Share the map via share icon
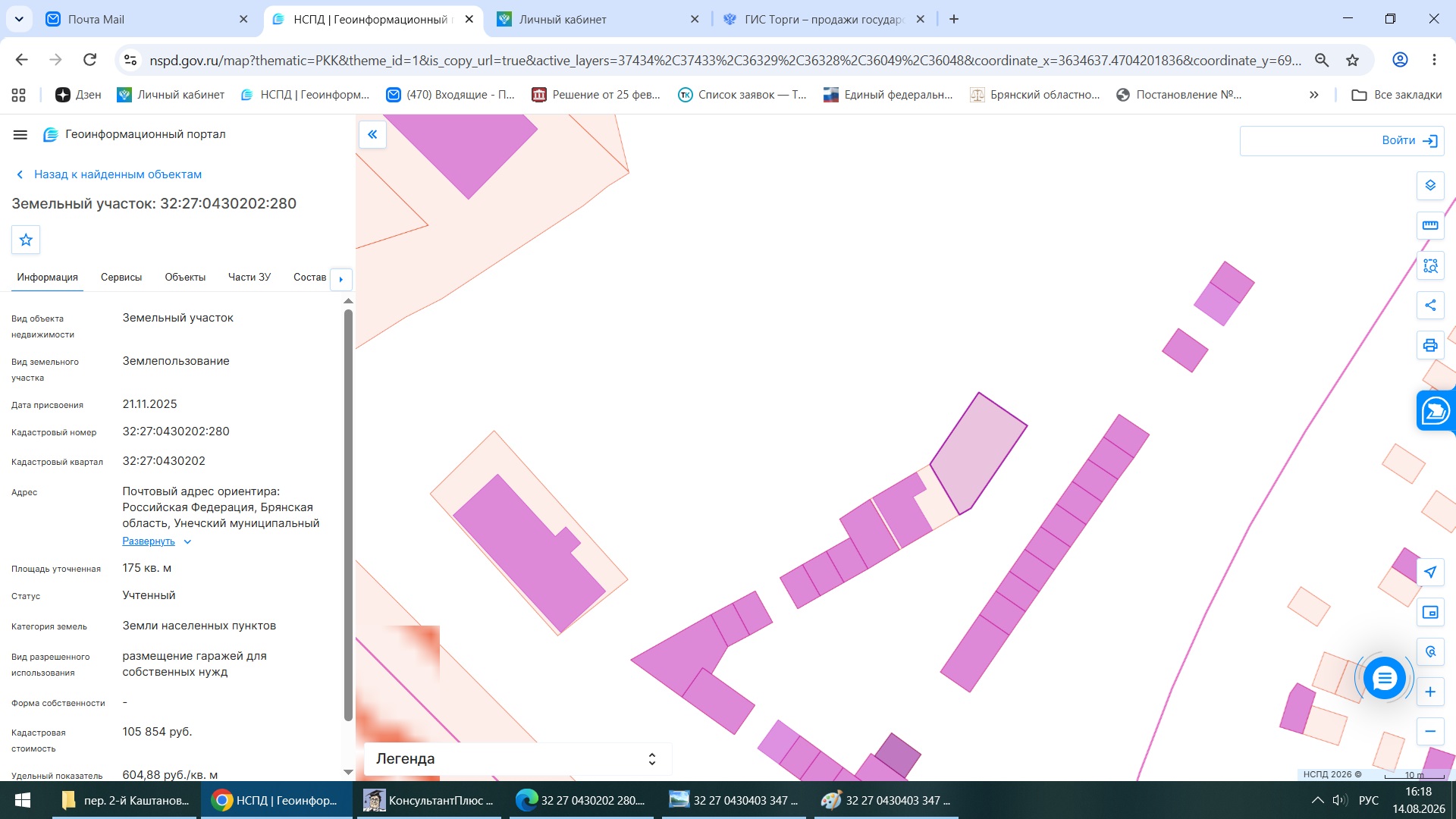Screen dimensions: 1456x819 click(x=1430, y=306)
